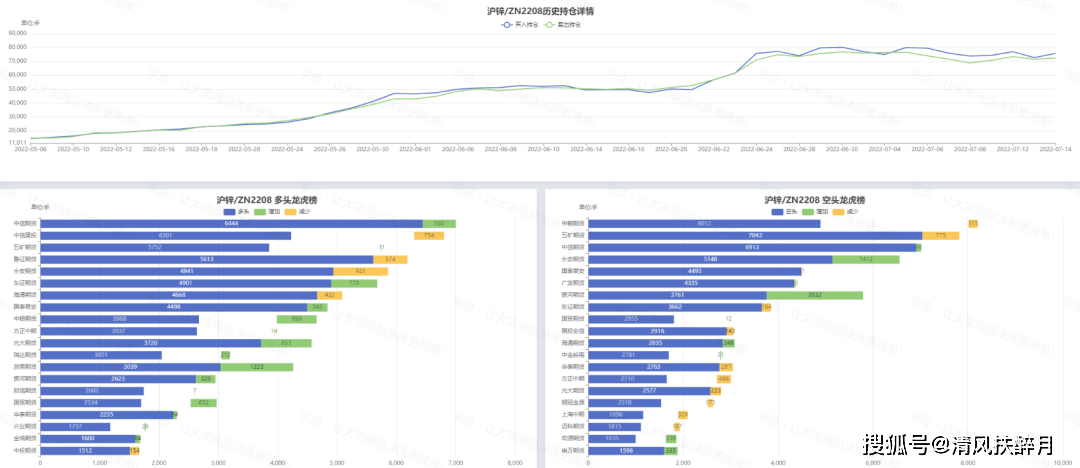Screen dimensions: 1080x468
Task: Select 中信期货 blue bar showing 6444
Action: pos(231,224)
